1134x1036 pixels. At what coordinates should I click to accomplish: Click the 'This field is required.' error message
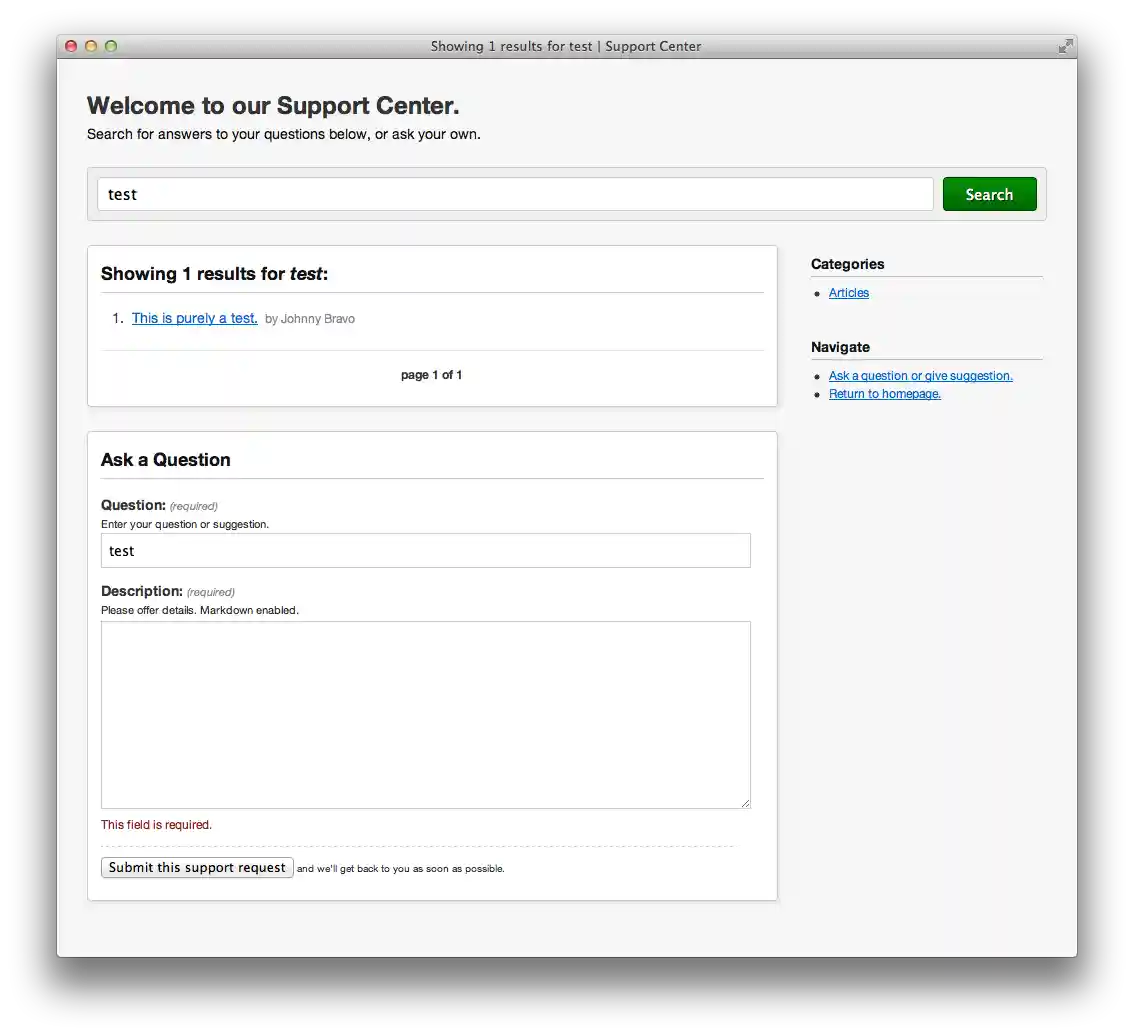click(x=156, y=824)
